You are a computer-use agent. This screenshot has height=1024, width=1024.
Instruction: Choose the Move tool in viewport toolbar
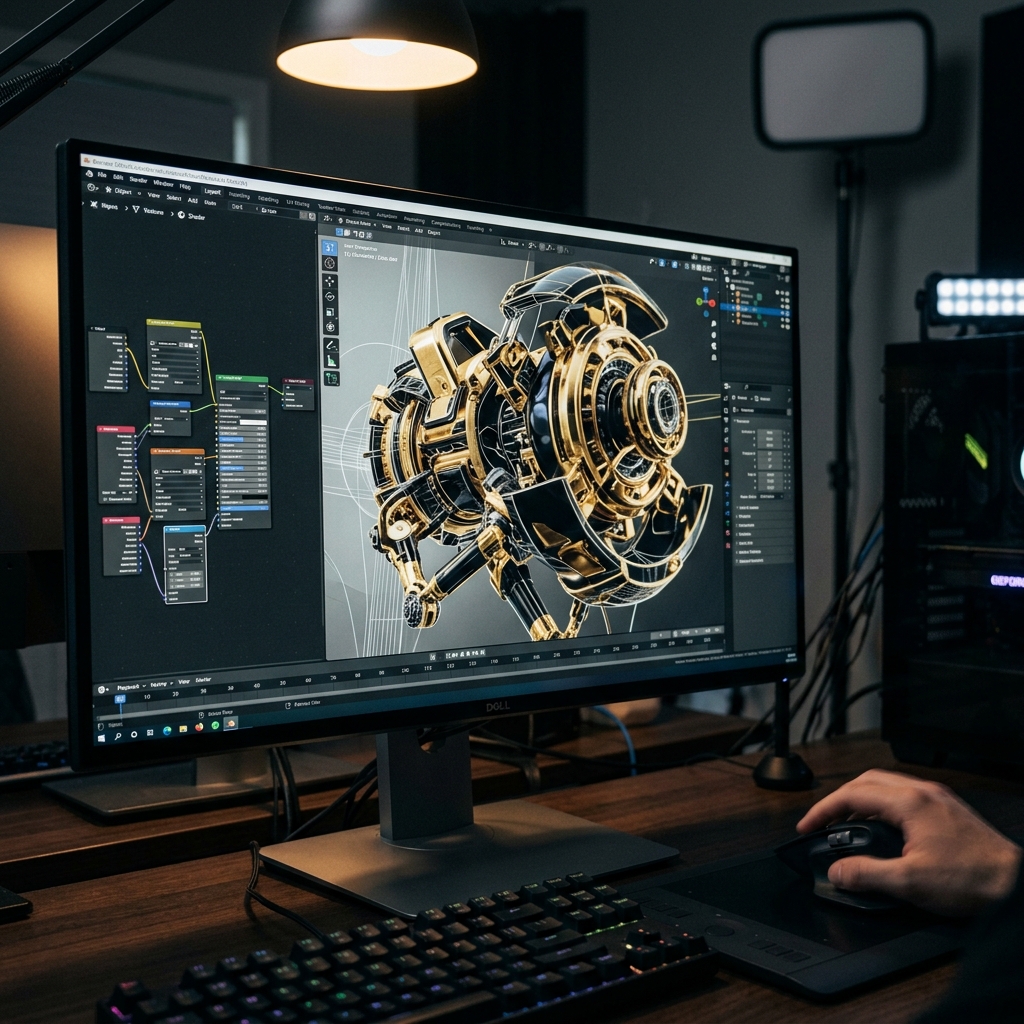tap(330, 281)
